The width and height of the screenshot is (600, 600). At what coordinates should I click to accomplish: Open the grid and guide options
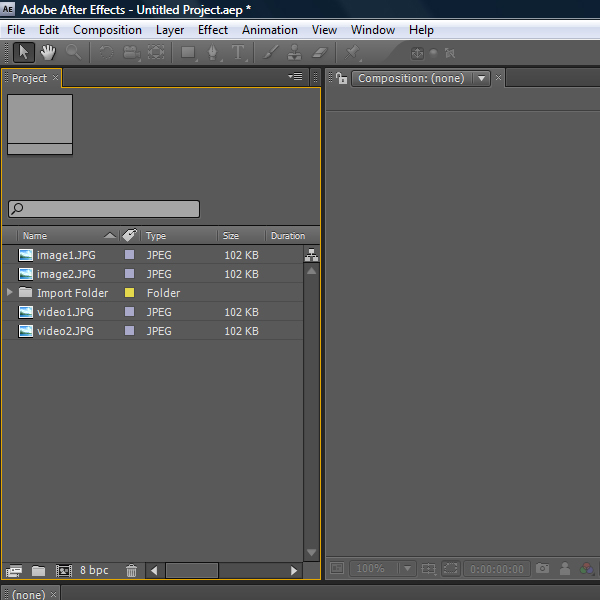[x=429, y=569]
